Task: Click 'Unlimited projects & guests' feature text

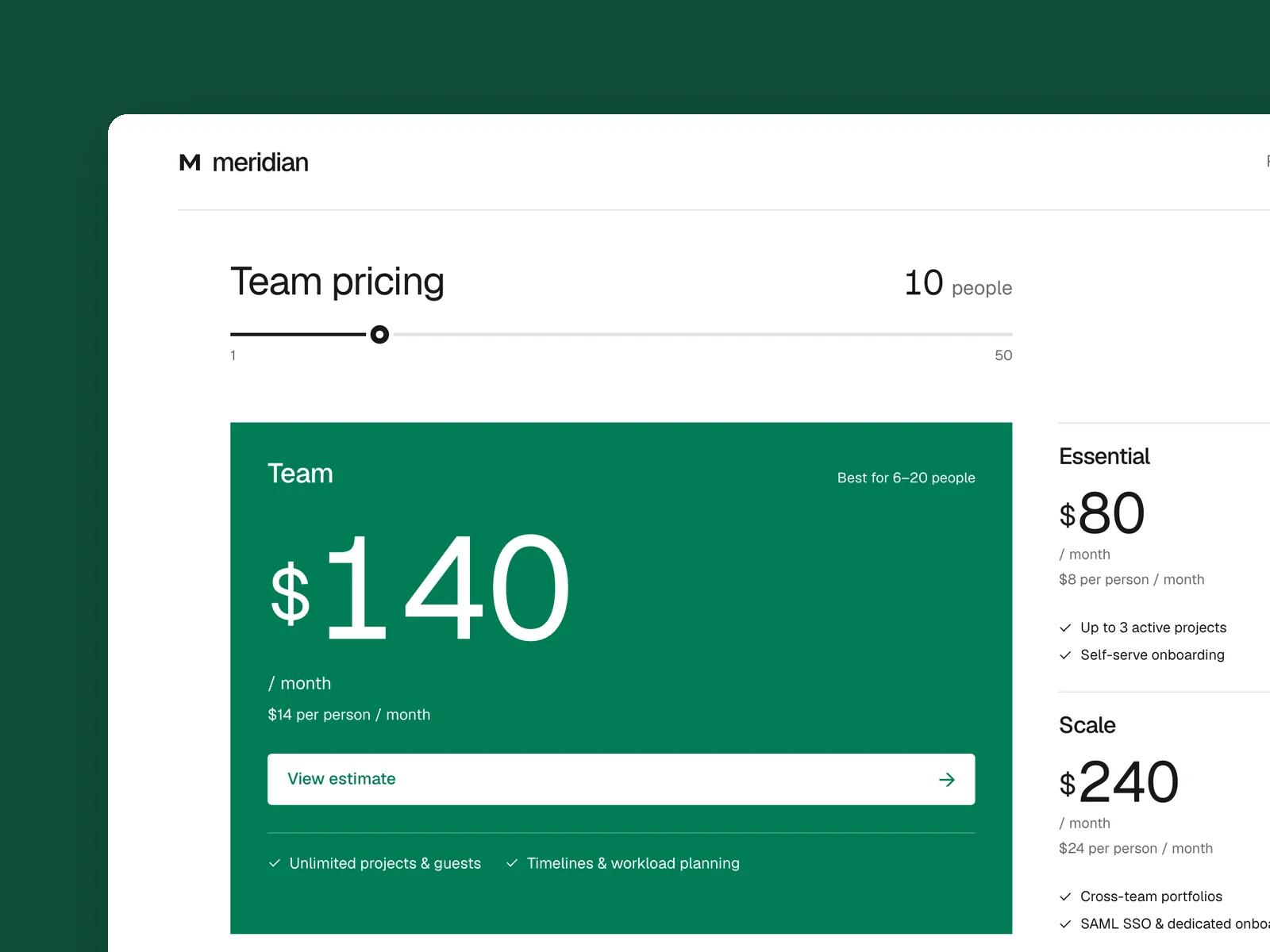Action: pos(385,863)
